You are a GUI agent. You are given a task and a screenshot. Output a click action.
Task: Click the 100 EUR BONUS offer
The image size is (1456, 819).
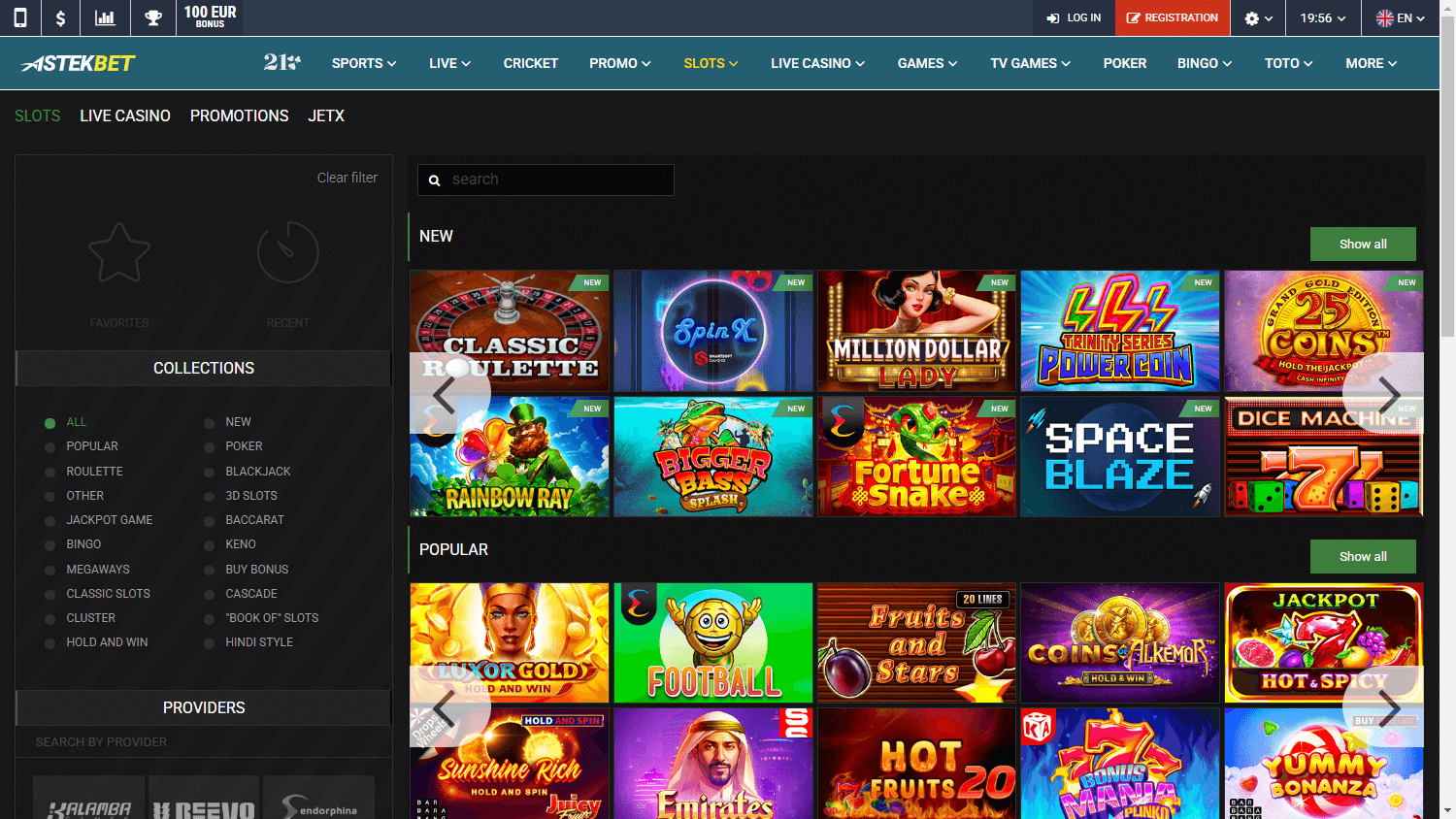click(211, 17)
